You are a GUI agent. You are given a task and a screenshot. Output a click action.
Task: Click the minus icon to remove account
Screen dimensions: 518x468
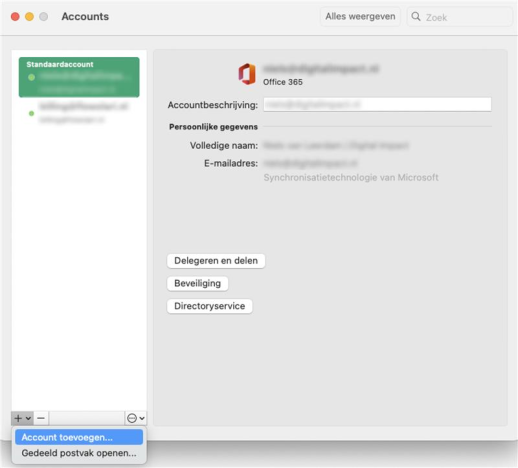41,418
